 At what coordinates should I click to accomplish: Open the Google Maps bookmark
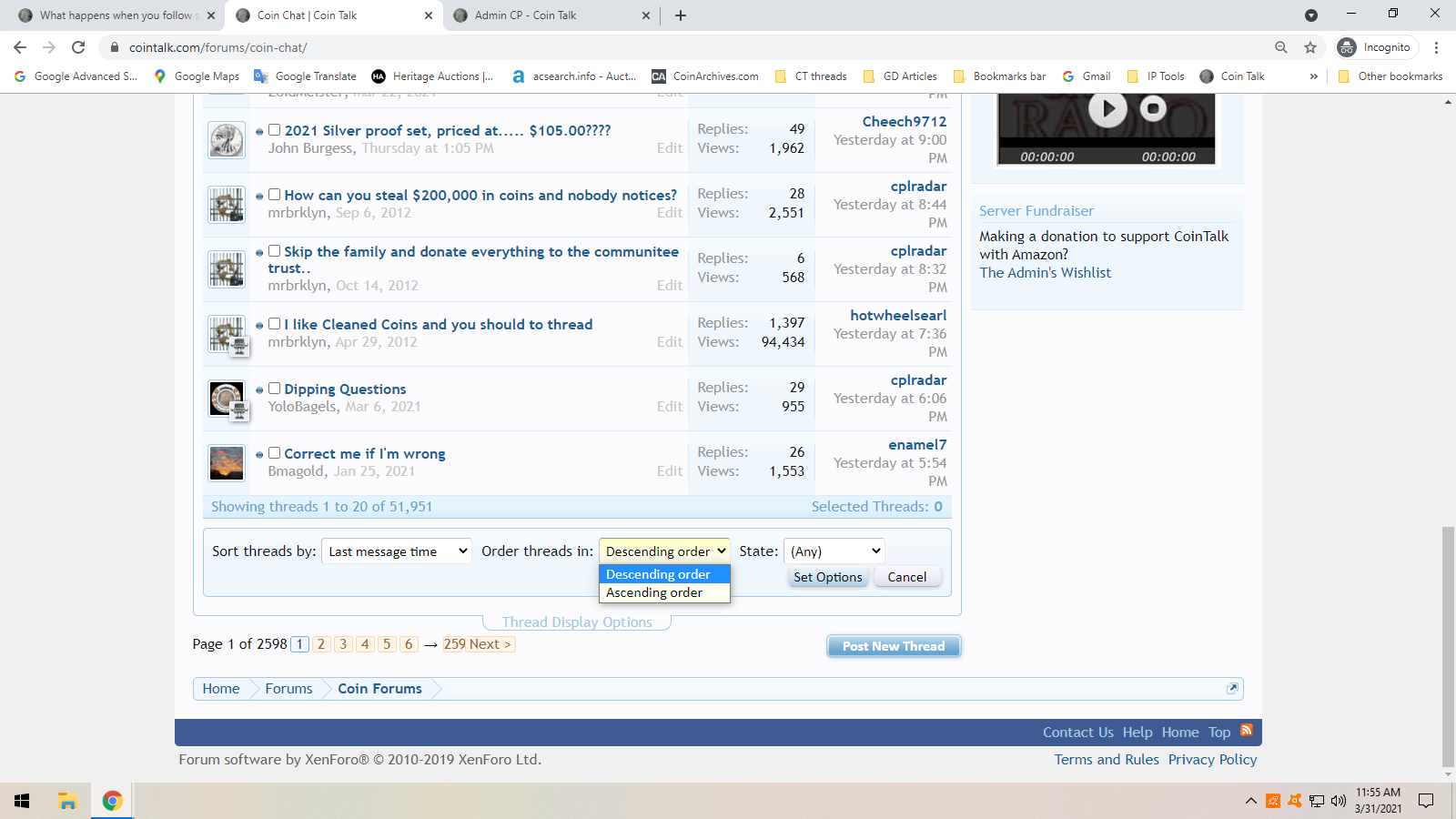[x=197, y=76]
